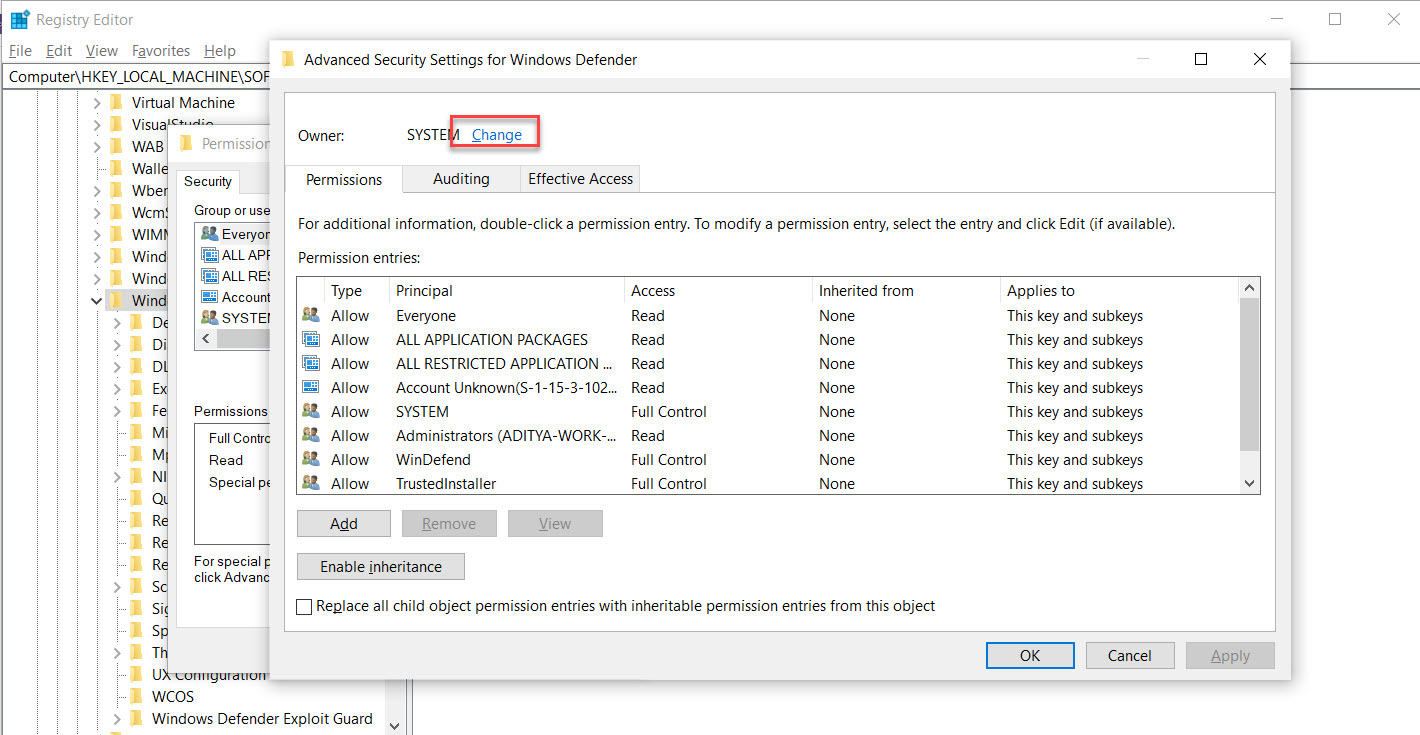The height and width of the screenshot is (735, 1420).
Task: Click the Security tab in the background Permissions dialog
Action: coord(208,181)
